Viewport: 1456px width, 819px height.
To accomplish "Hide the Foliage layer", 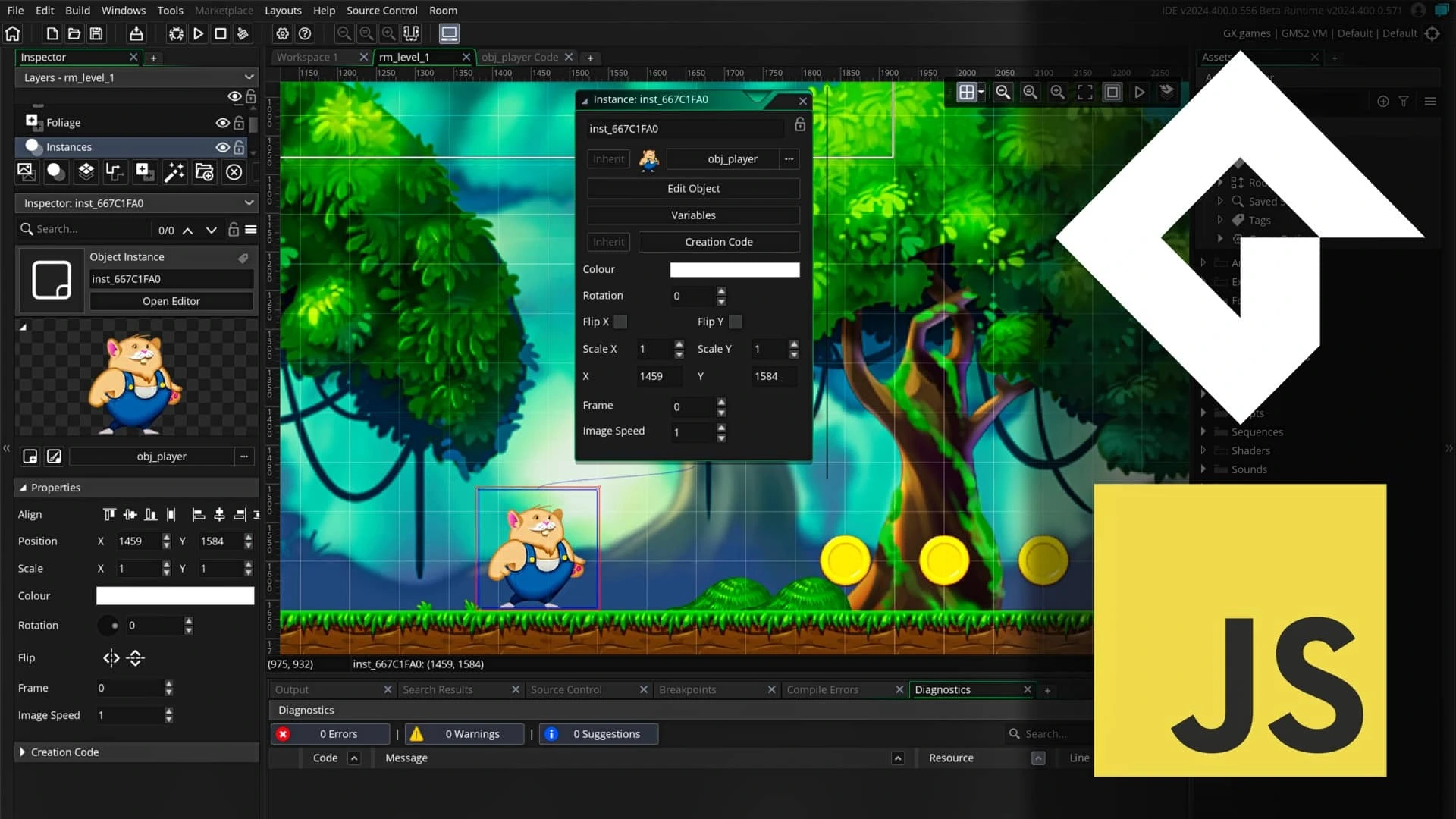I will [x=222, y=123].
